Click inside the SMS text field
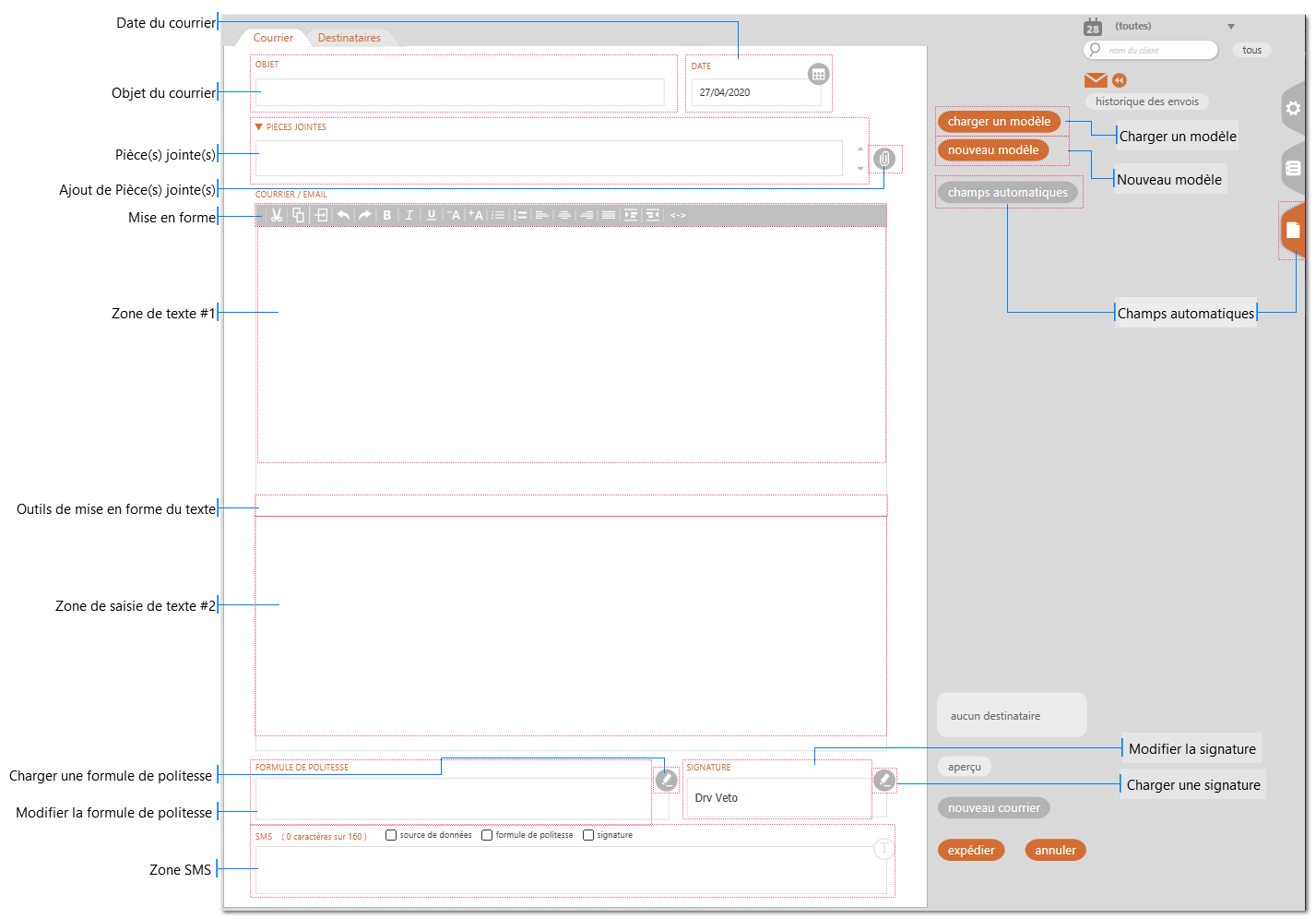1316x919 pixels. point(571,870)
